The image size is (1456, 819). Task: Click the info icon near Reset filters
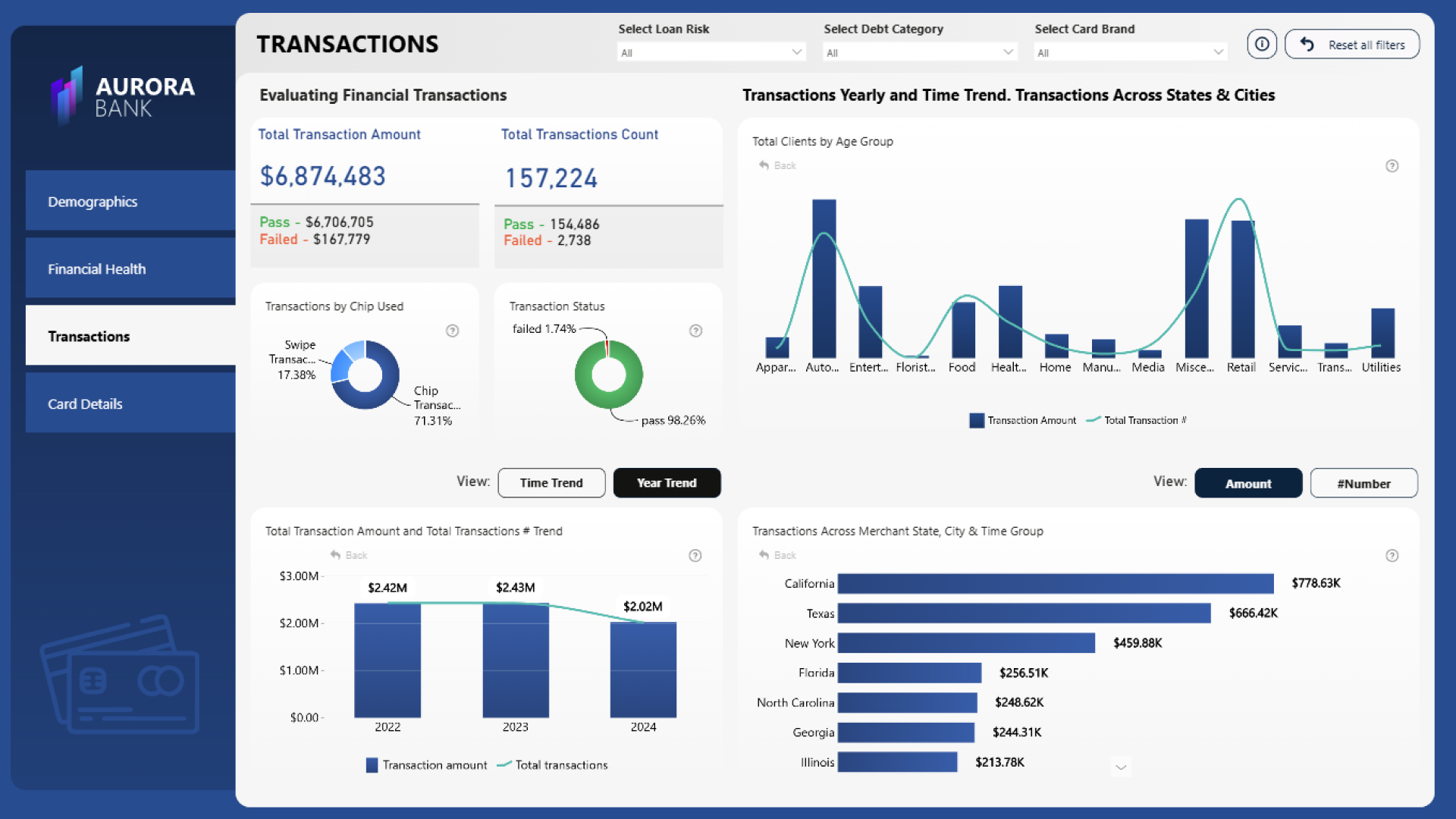point(1261,44)
